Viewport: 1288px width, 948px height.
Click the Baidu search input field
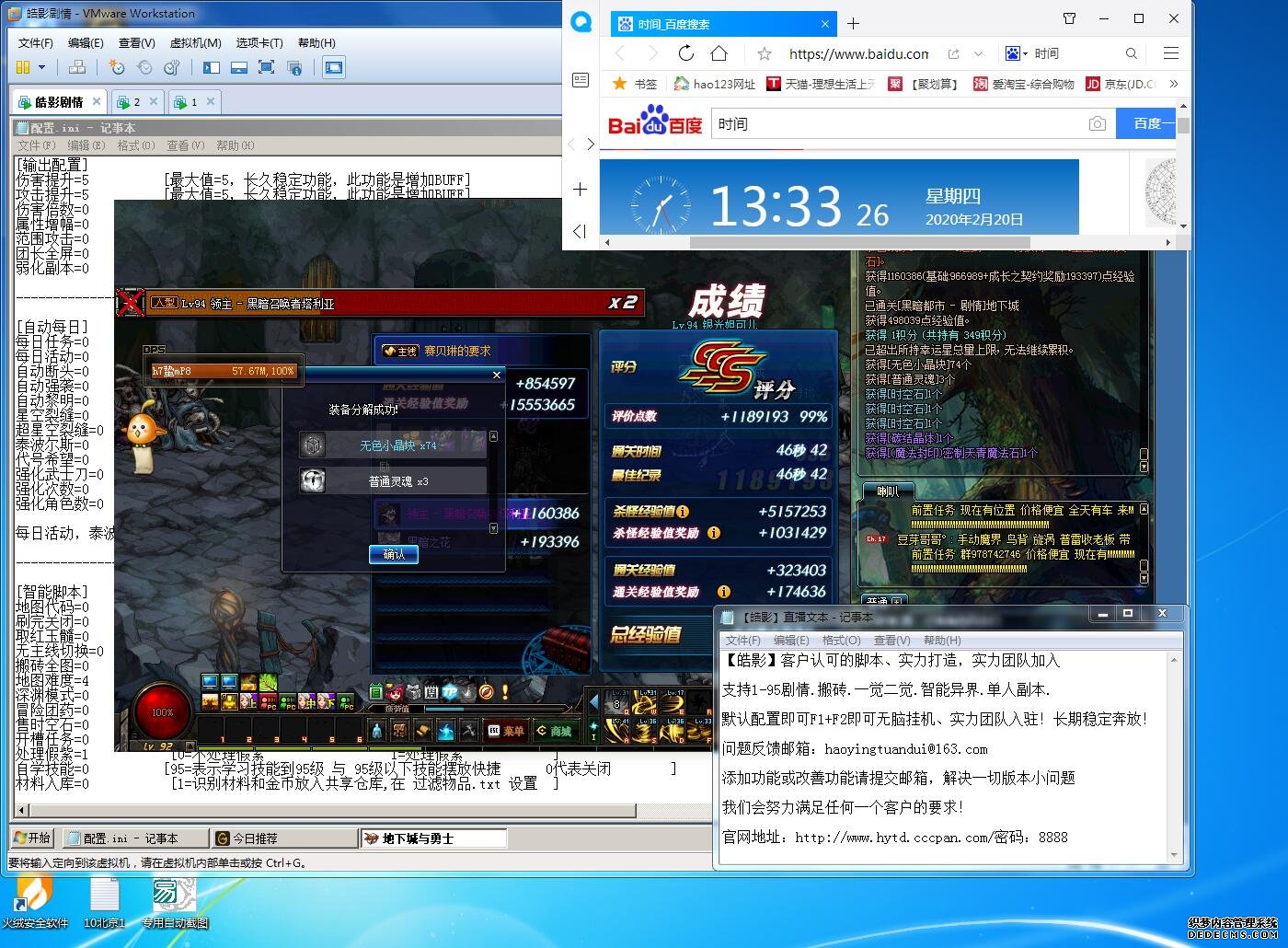897,123
